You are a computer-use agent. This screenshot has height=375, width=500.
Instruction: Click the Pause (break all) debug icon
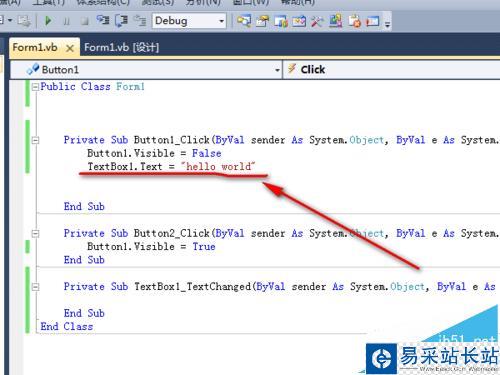click(66, 21)
